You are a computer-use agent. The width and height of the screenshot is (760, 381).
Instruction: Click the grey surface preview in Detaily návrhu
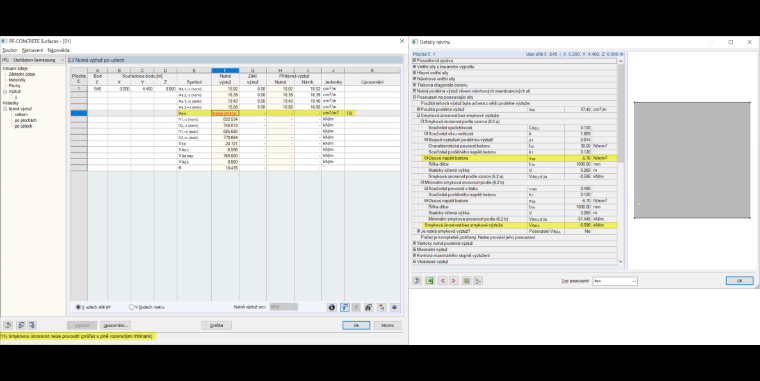[692, 160]
